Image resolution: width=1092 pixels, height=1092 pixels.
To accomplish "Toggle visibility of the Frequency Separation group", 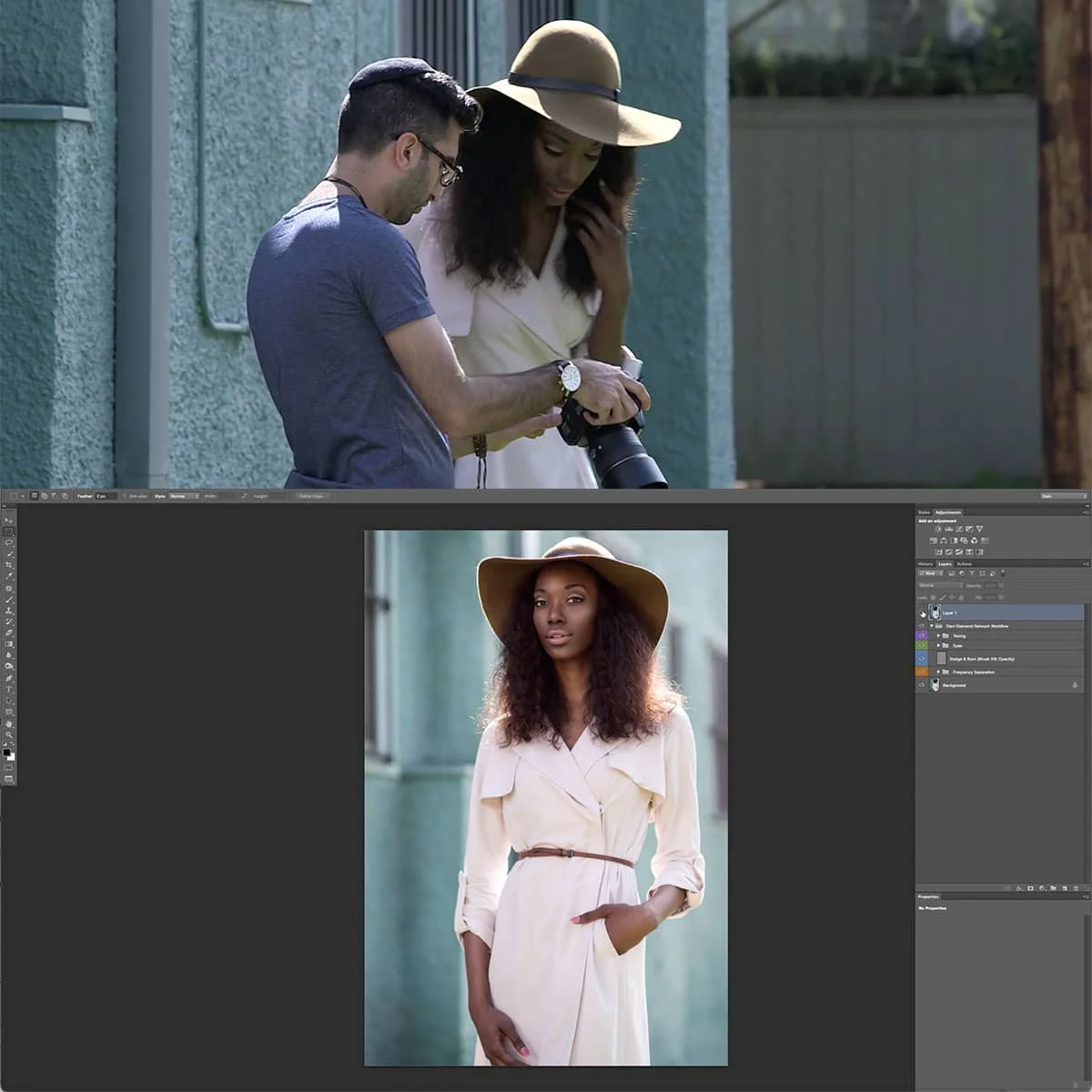I will coord(922,672).
